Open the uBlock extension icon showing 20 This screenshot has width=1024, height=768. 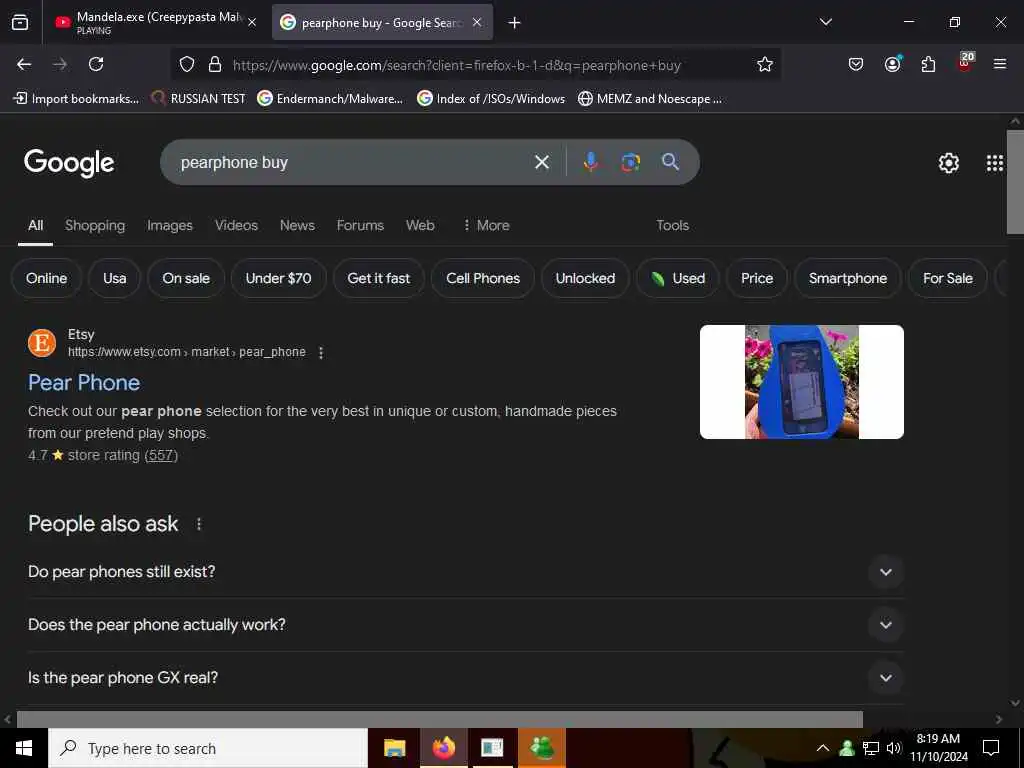pyautogui.click(x=965, y=62)
